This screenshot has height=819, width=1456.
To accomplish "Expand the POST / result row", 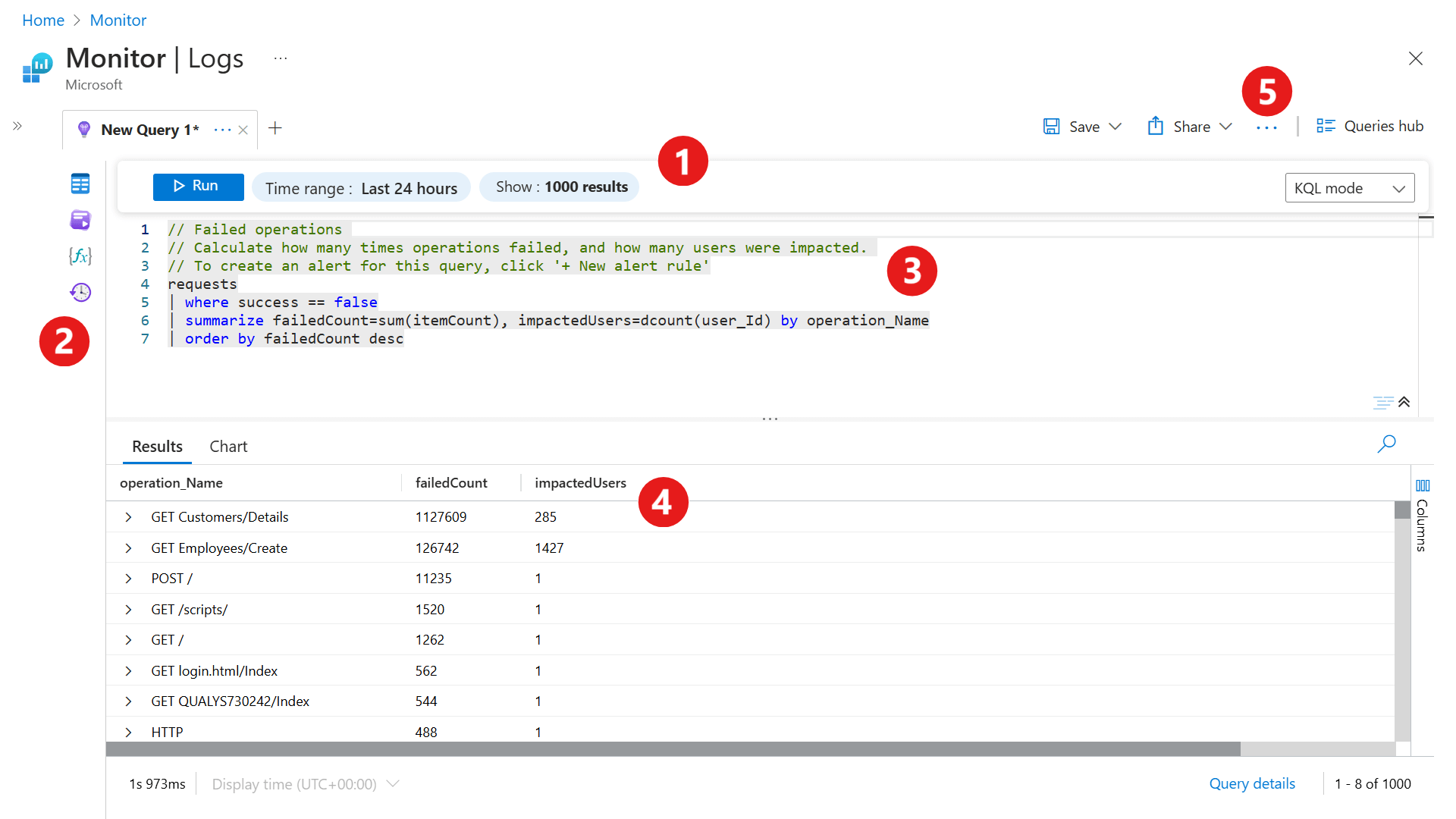I will click(x=128, y=579).
